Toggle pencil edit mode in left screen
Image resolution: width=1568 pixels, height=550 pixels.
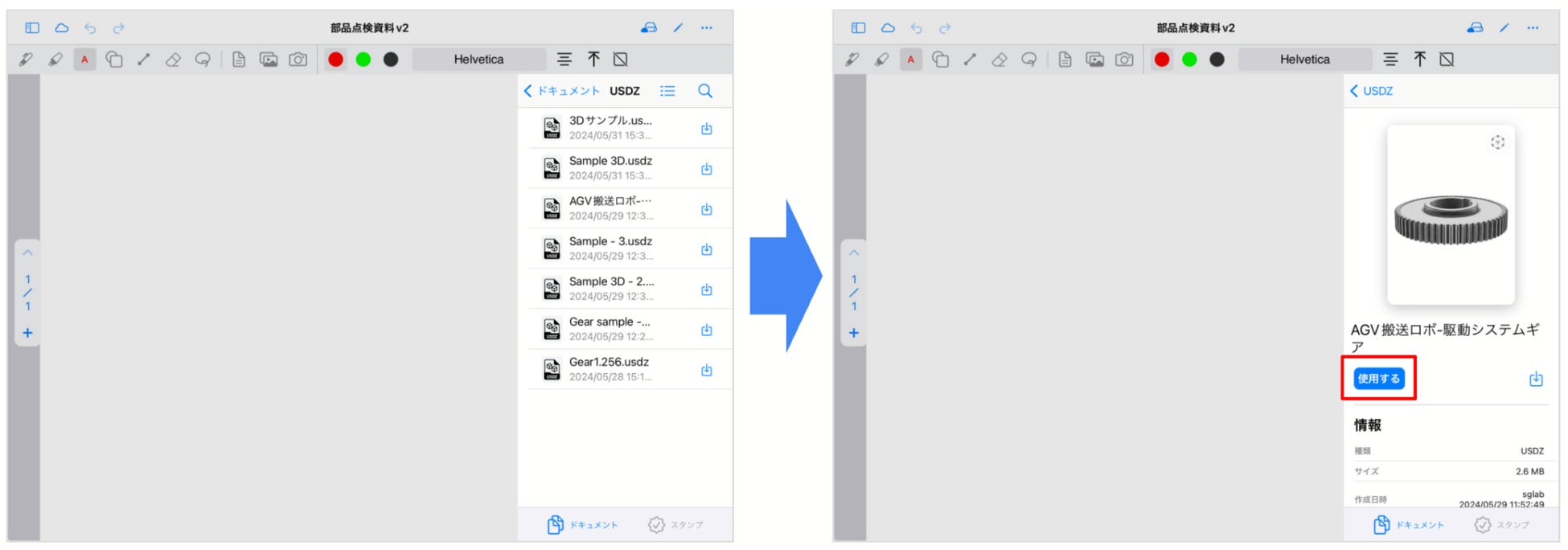678,28
